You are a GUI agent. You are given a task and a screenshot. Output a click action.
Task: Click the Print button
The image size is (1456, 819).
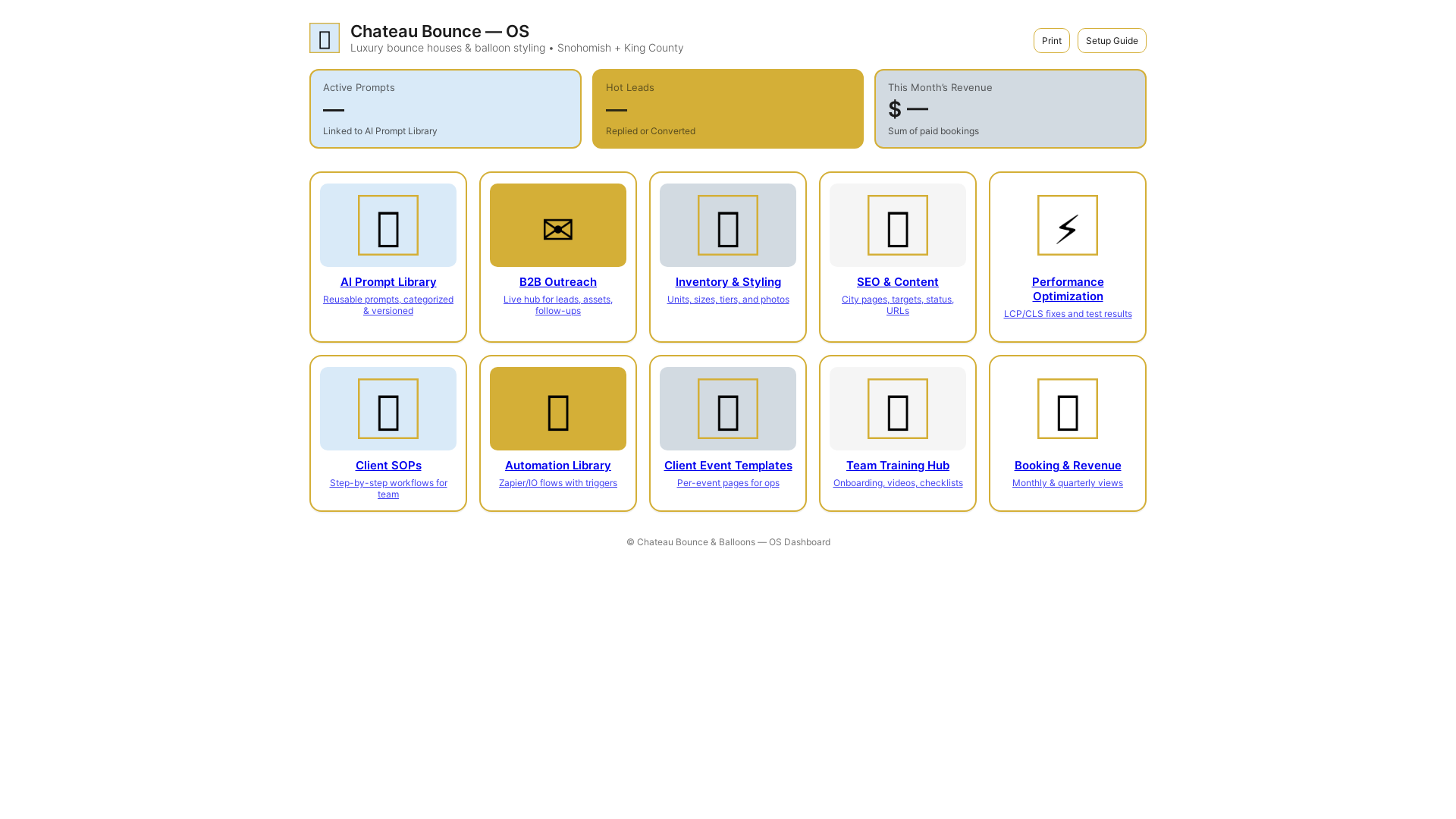1051,41
